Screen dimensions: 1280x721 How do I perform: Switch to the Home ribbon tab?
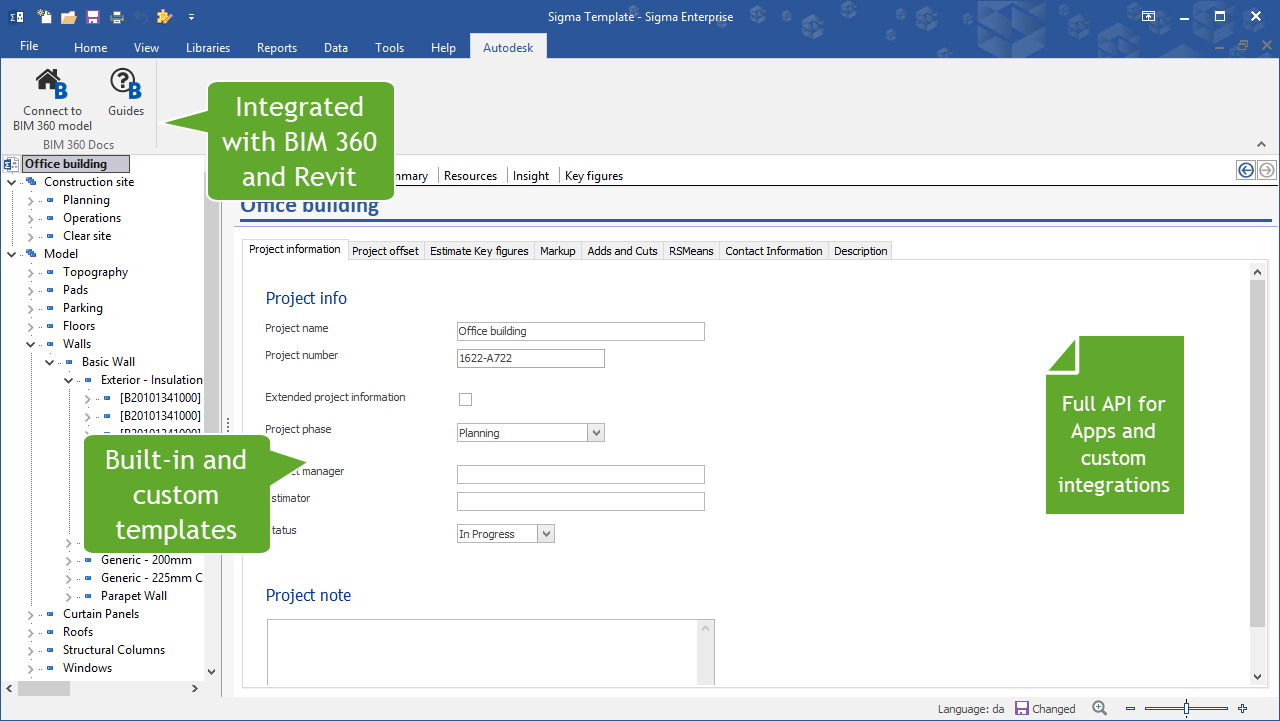tap(90, 47)
